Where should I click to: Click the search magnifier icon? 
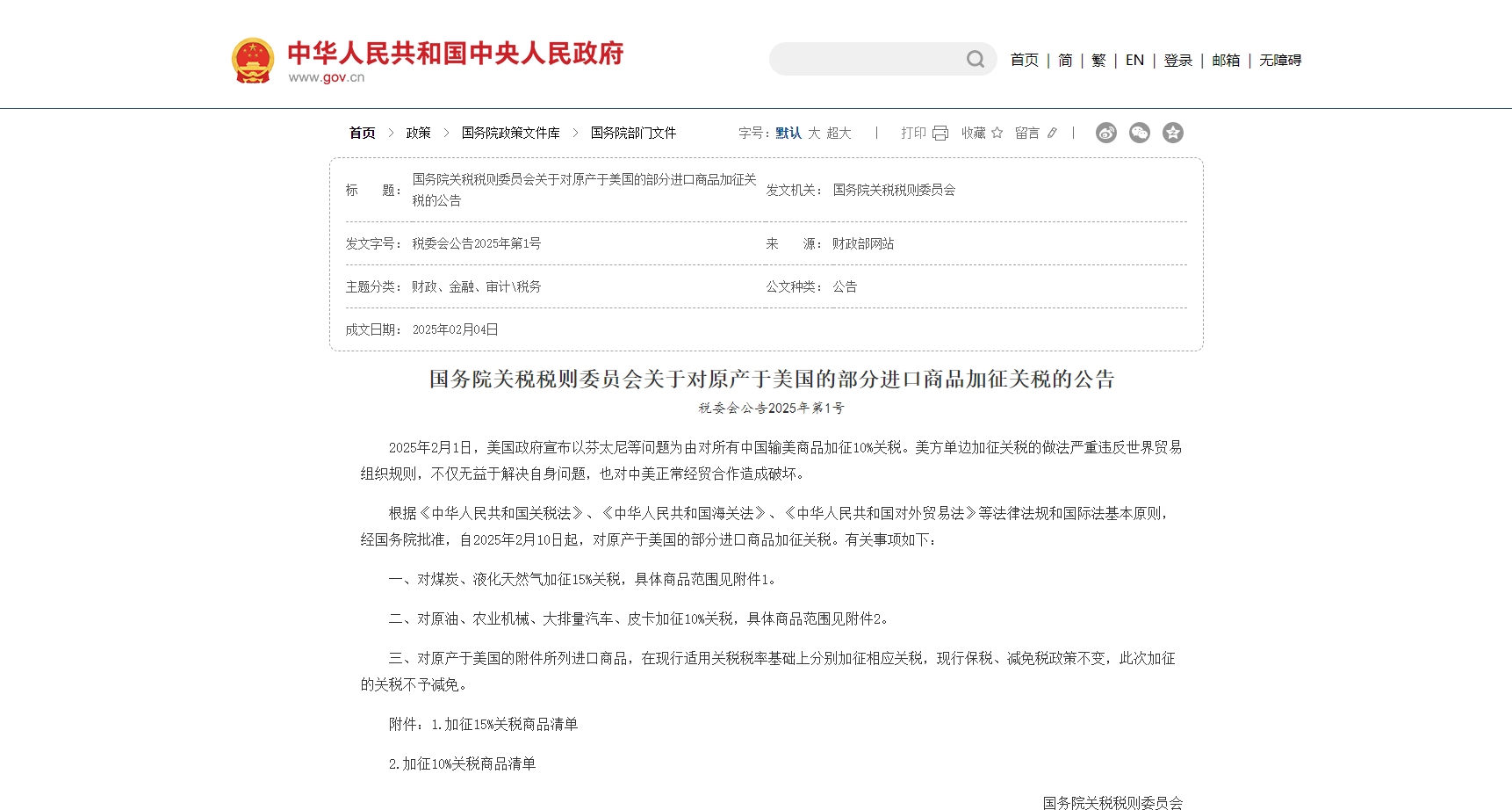[x=975, y=60]
